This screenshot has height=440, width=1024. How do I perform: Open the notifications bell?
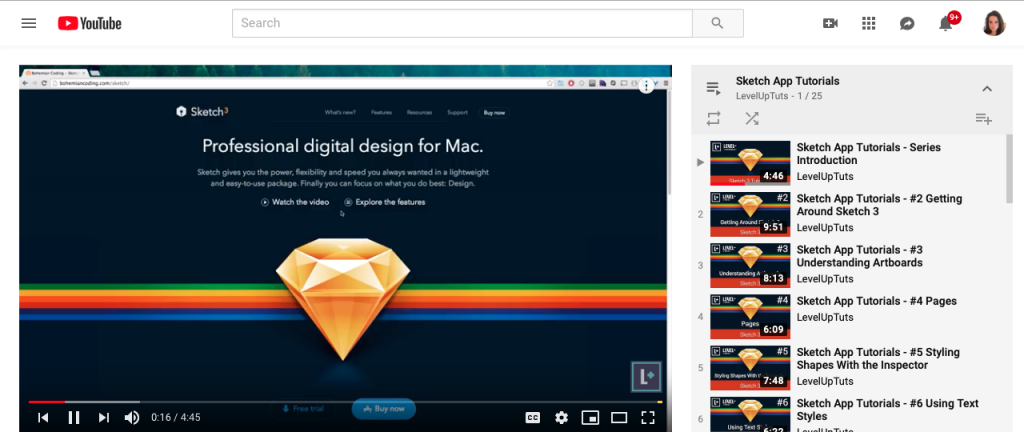click(x=945, y=24)
